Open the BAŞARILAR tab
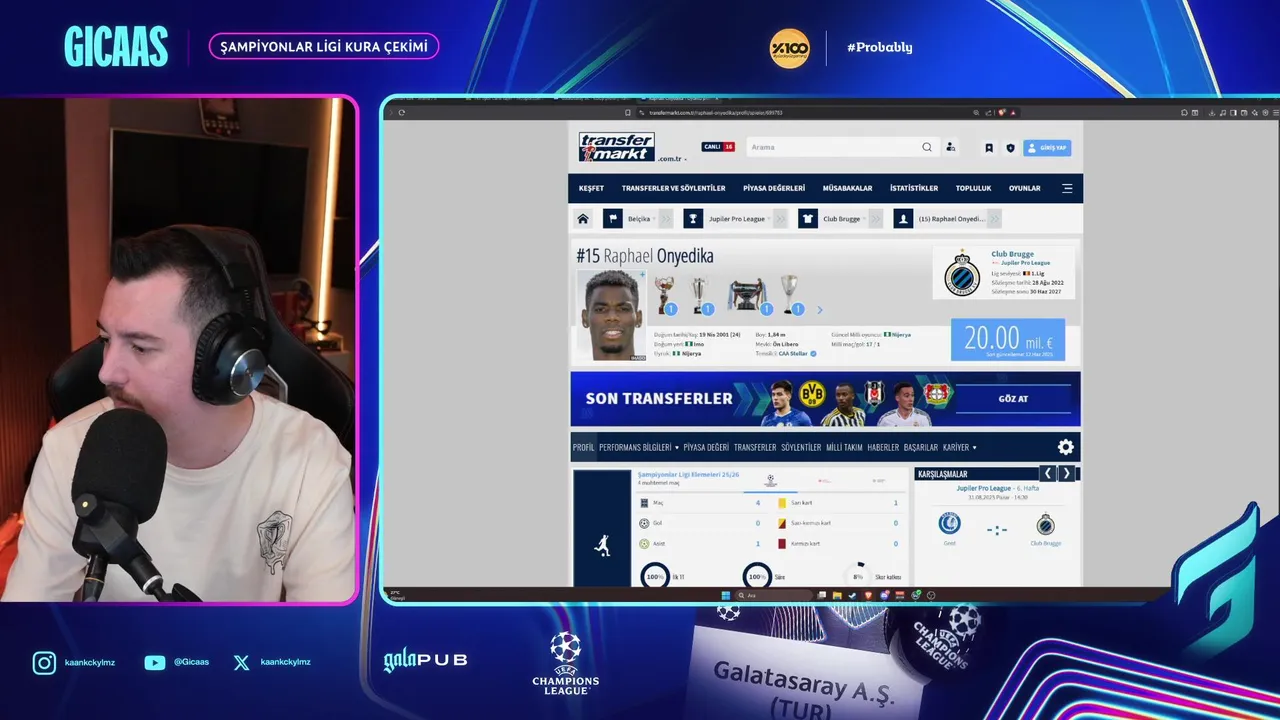 921,447
